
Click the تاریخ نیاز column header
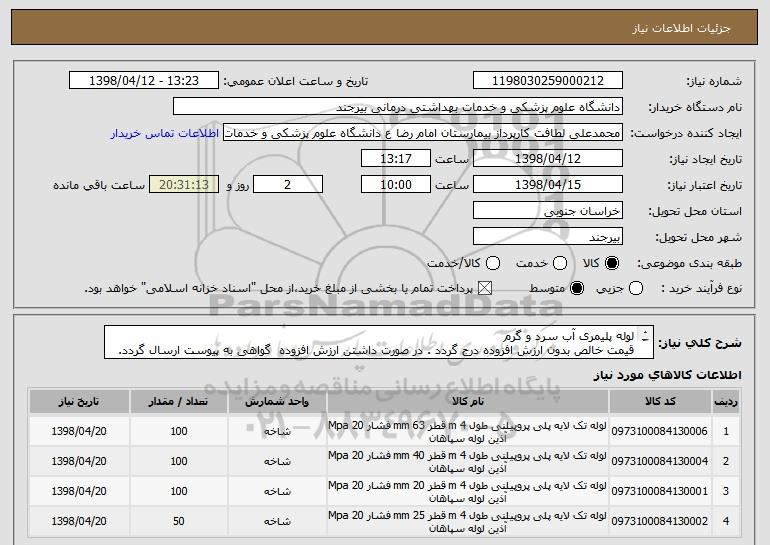pyautogui.click(x=79, y=402)
